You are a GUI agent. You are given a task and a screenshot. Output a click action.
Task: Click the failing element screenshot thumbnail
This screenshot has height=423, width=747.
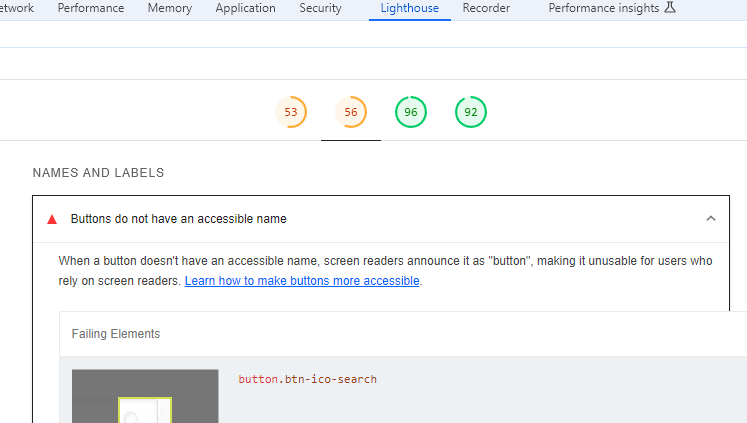[145, 398]
